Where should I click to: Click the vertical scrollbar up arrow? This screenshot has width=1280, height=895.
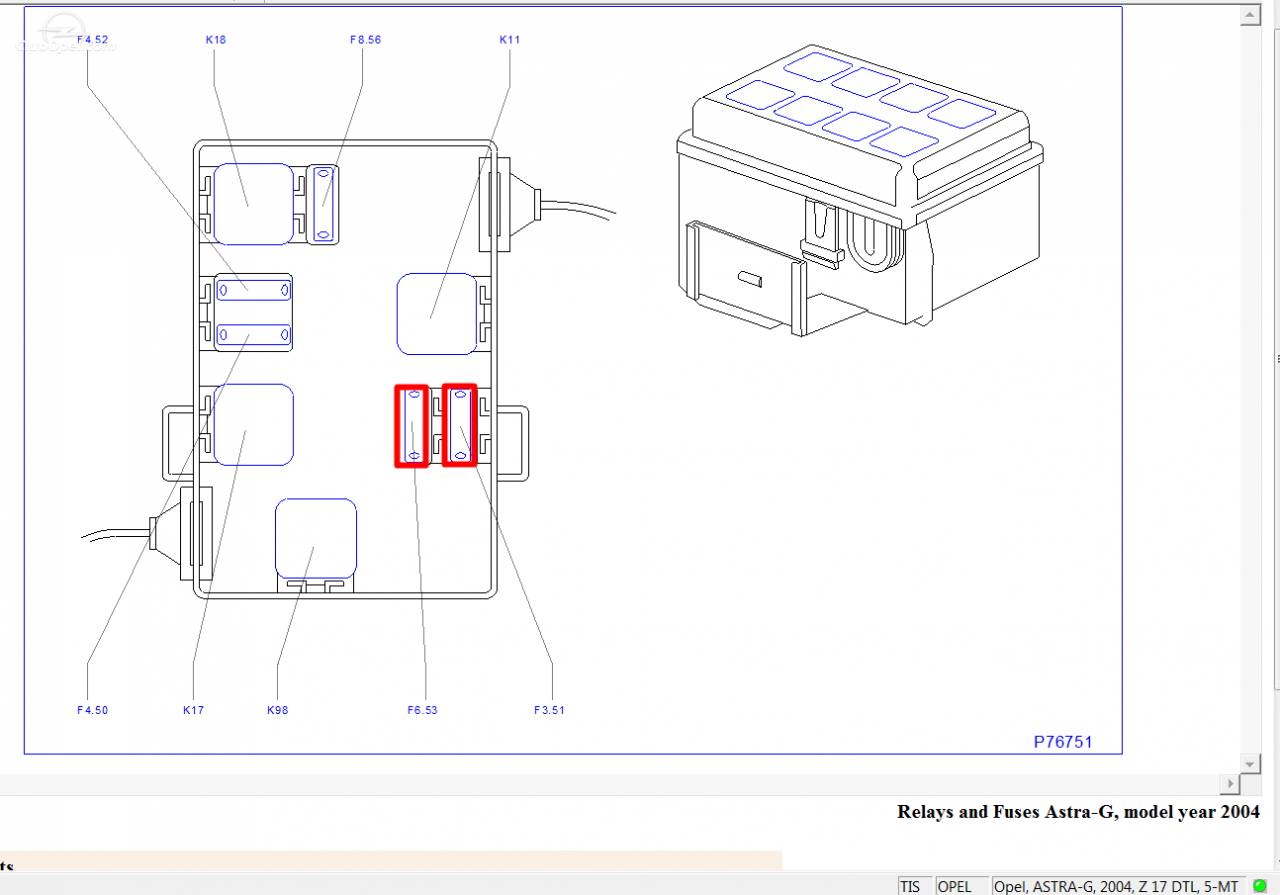pyautogui.click(x=1249, y=16)
